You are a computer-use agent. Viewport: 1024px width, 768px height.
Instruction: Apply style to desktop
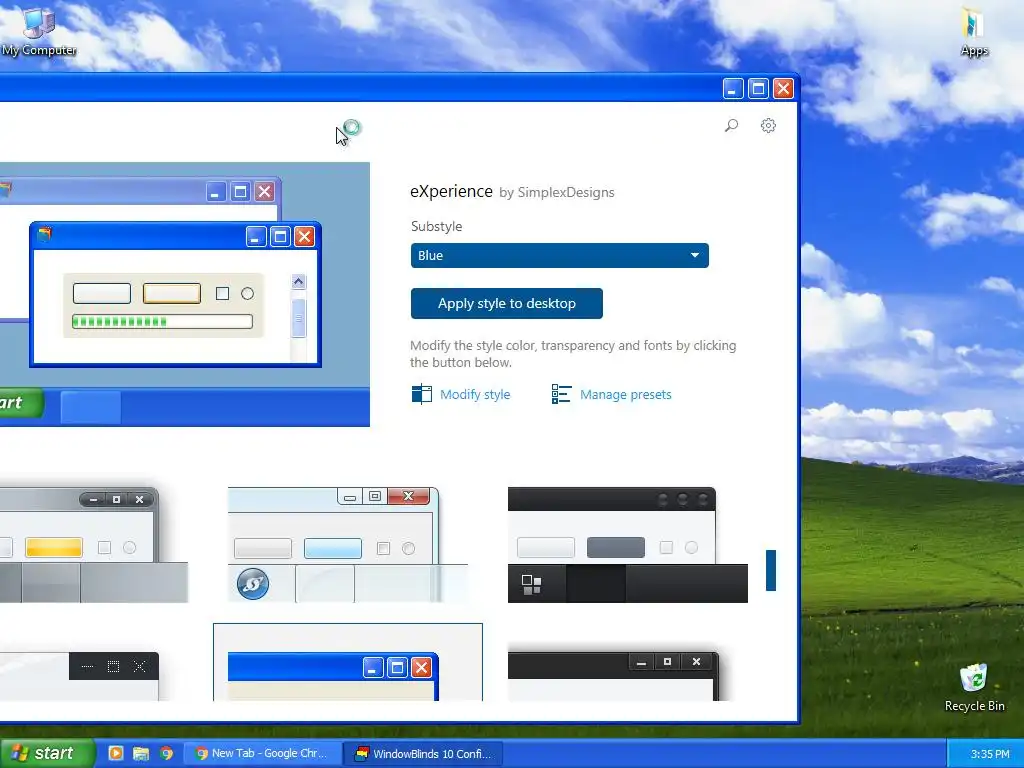[507, 303]
